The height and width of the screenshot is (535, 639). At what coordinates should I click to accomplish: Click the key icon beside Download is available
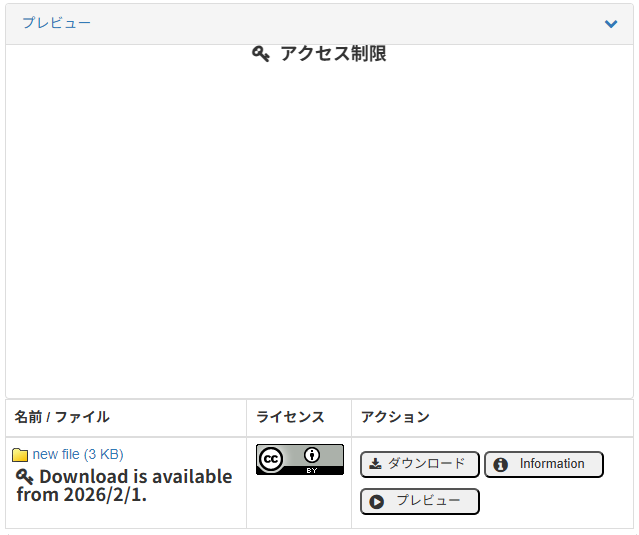point(25,477)
